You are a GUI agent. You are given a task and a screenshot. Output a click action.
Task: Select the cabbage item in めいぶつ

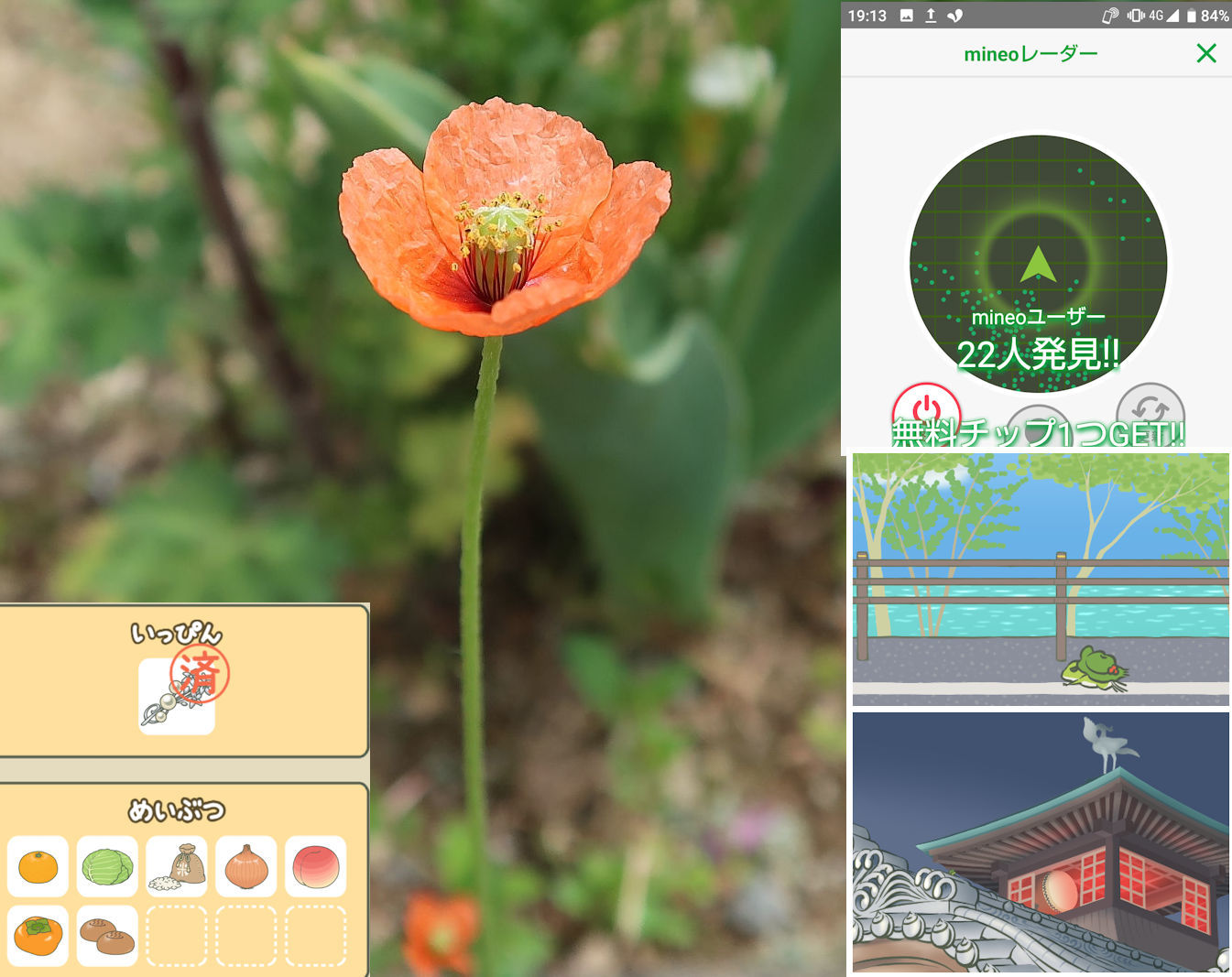pyautogui.click(x=107, y=866)
